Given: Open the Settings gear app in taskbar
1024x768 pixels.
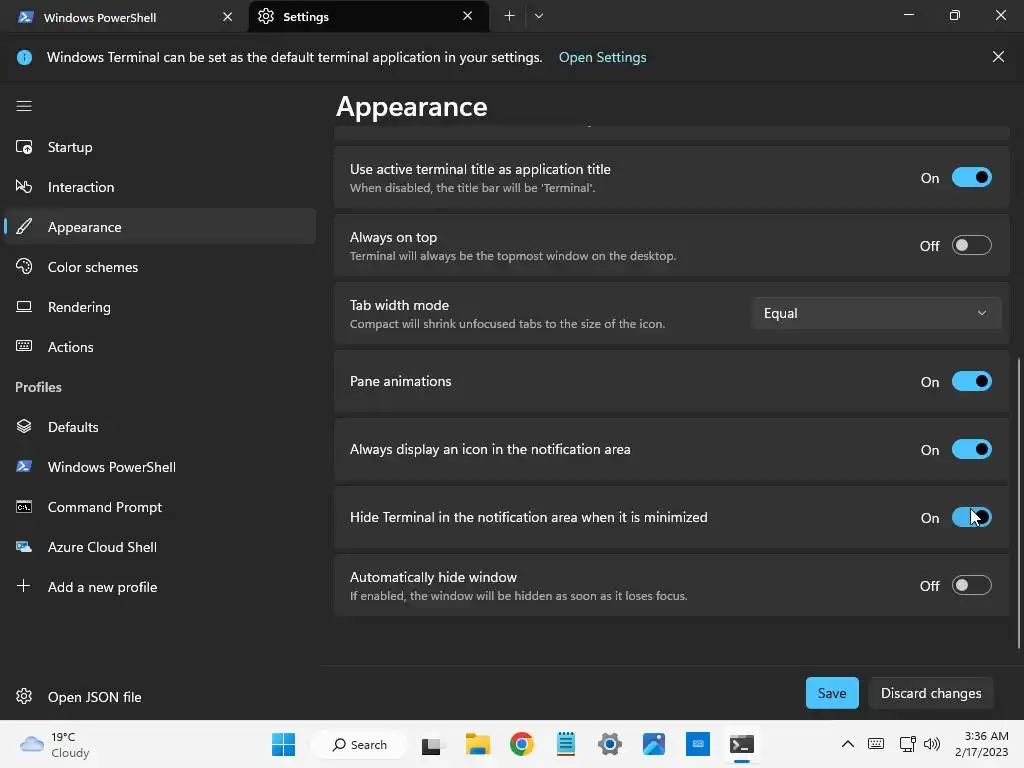Looking at the screenshot, I should click(x=610, y=744).
